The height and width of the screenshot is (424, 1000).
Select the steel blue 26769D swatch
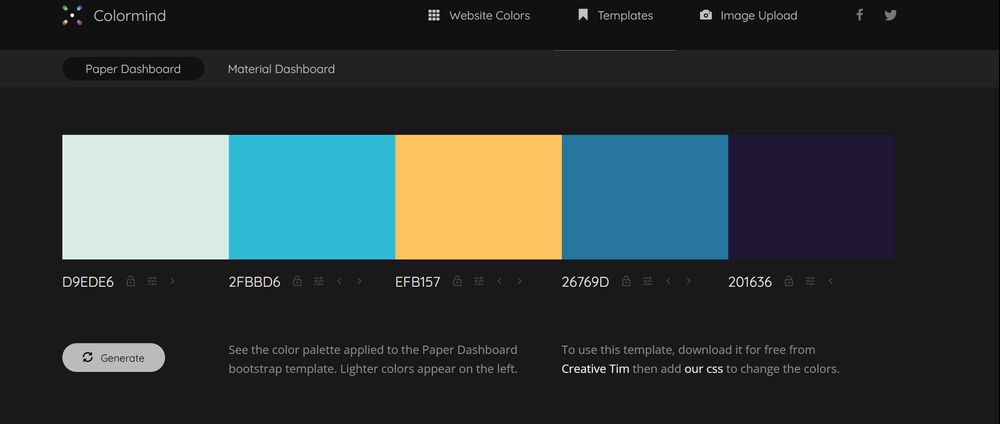pyautogui.click(x=645, y=197)
